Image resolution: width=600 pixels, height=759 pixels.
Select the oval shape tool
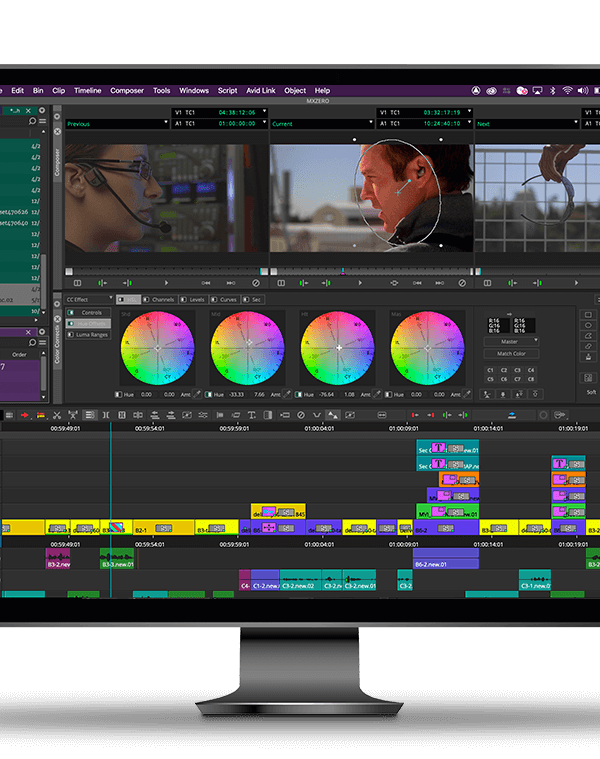588,325
